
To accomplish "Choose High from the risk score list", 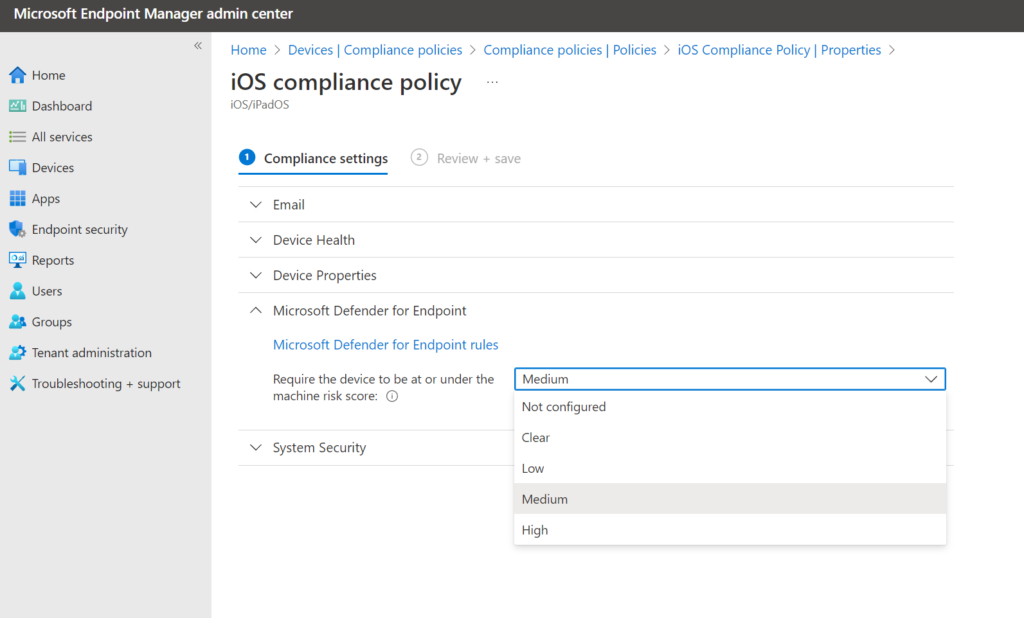I will click(730, 530).
